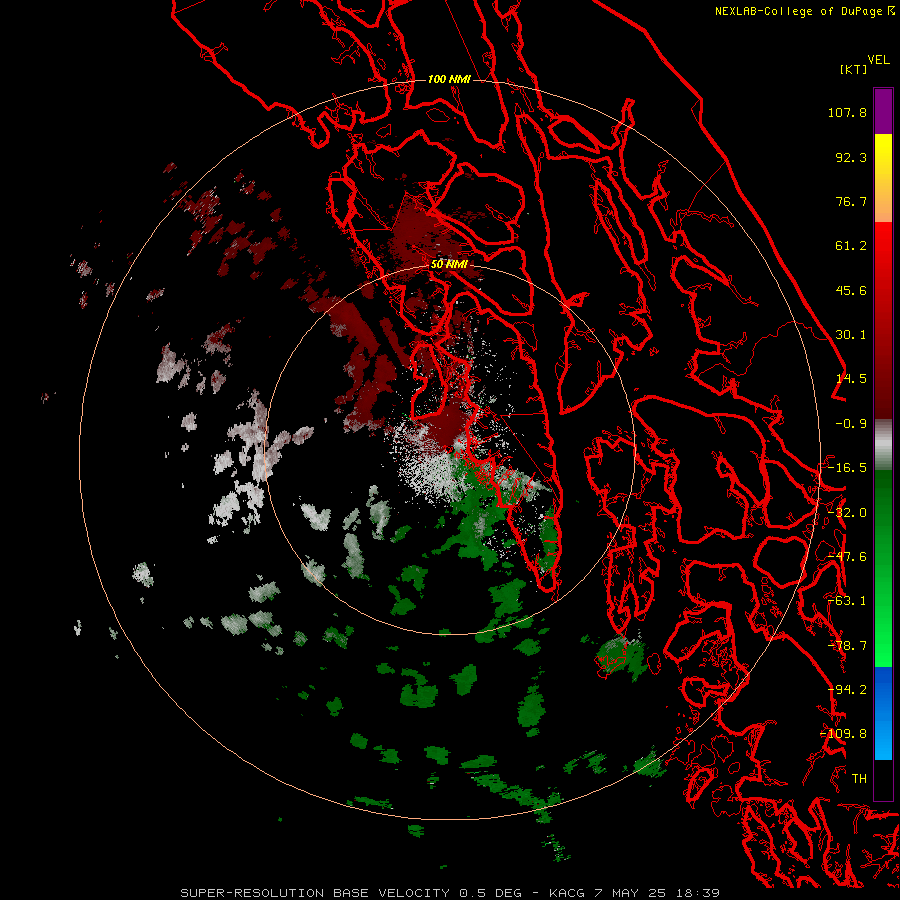Pick the blue segment of velocity color bar
The image size is (900, 900).
(883, 713)
